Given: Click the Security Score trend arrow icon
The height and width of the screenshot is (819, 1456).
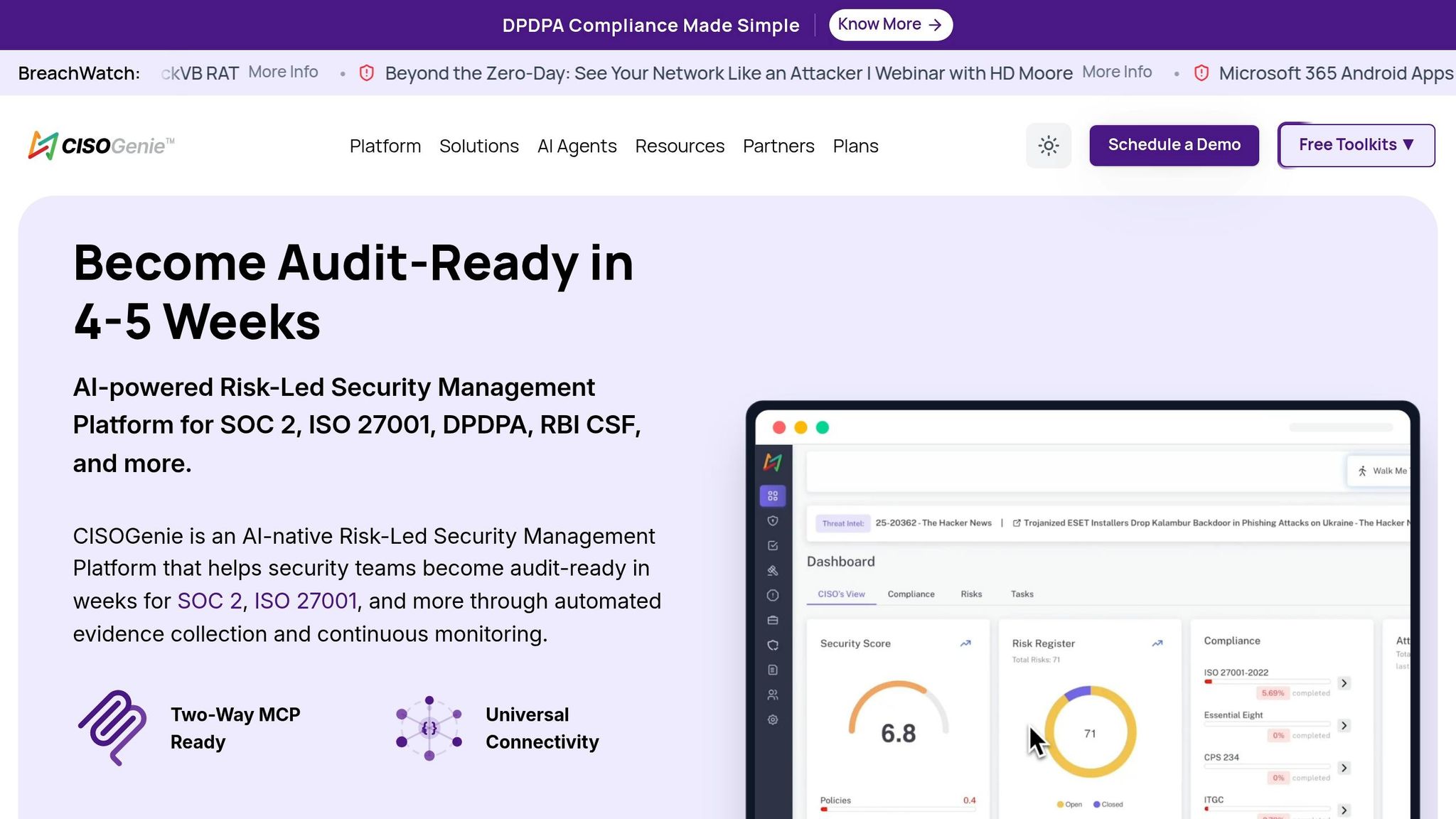Looking at the screenshot, I should coord(965,643).
